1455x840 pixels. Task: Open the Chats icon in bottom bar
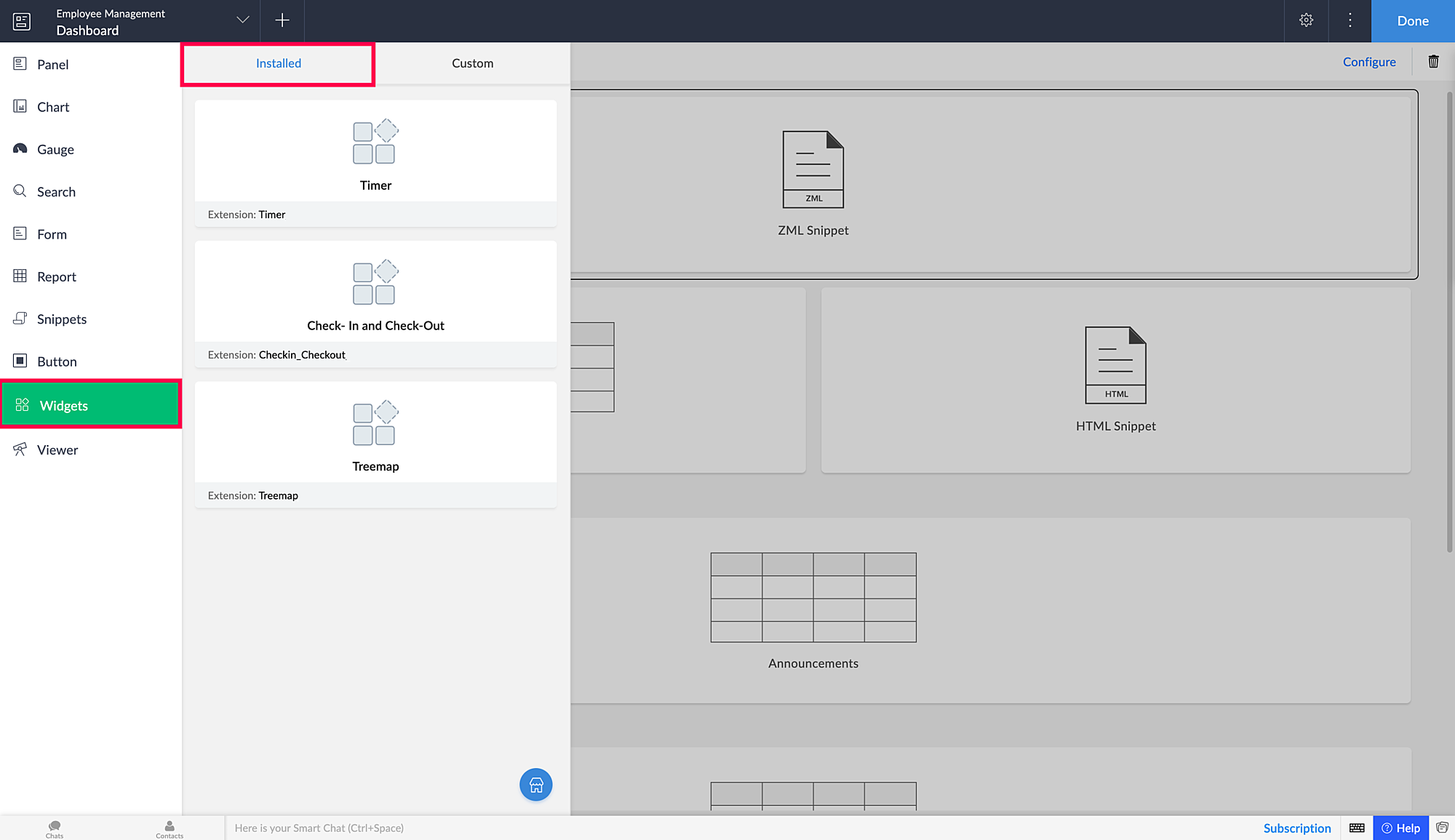55,828
